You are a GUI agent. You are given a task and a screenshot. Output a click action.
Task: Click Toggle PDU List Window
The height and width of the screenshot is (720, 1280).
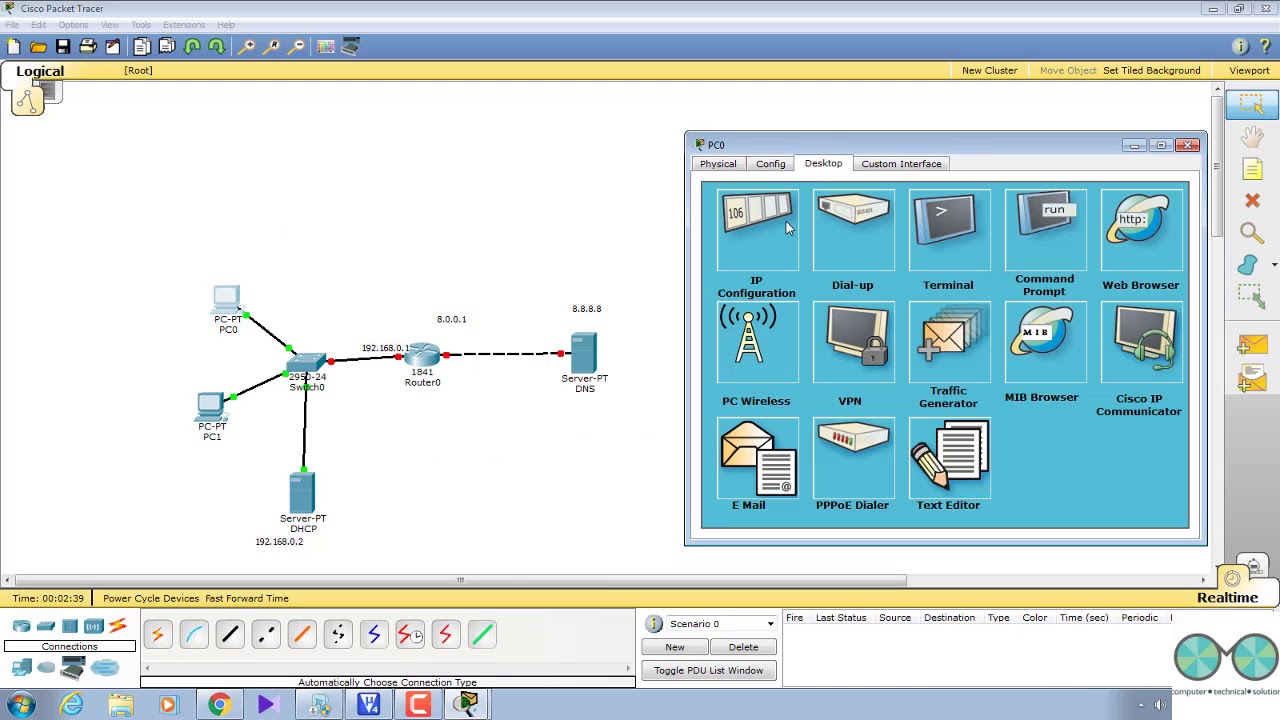click(708, 671)
